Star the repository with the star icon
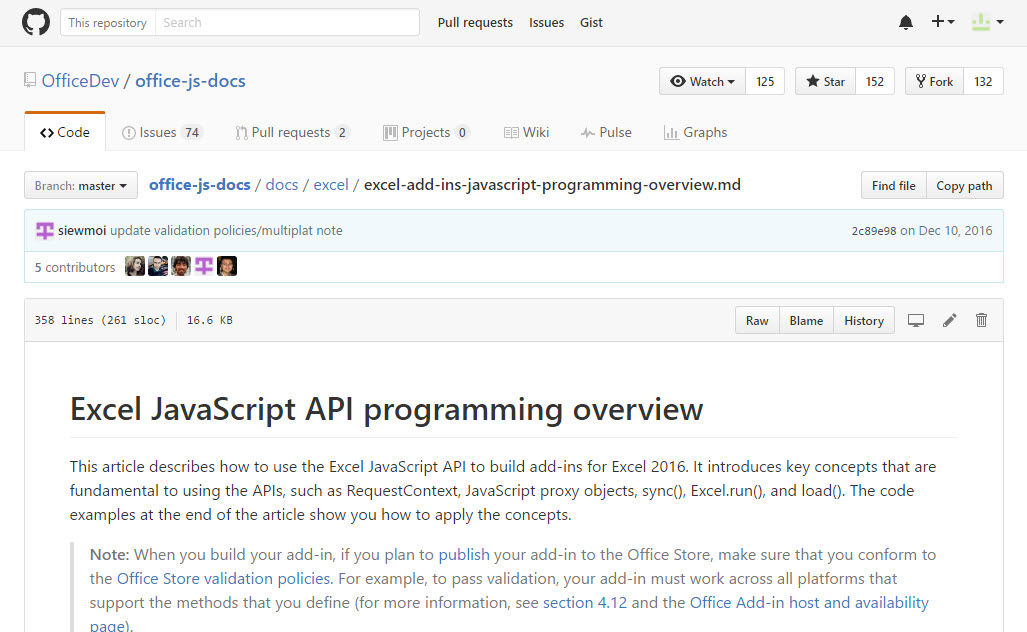This screenshot has height=632, width=1027. (x=812, y=82)
